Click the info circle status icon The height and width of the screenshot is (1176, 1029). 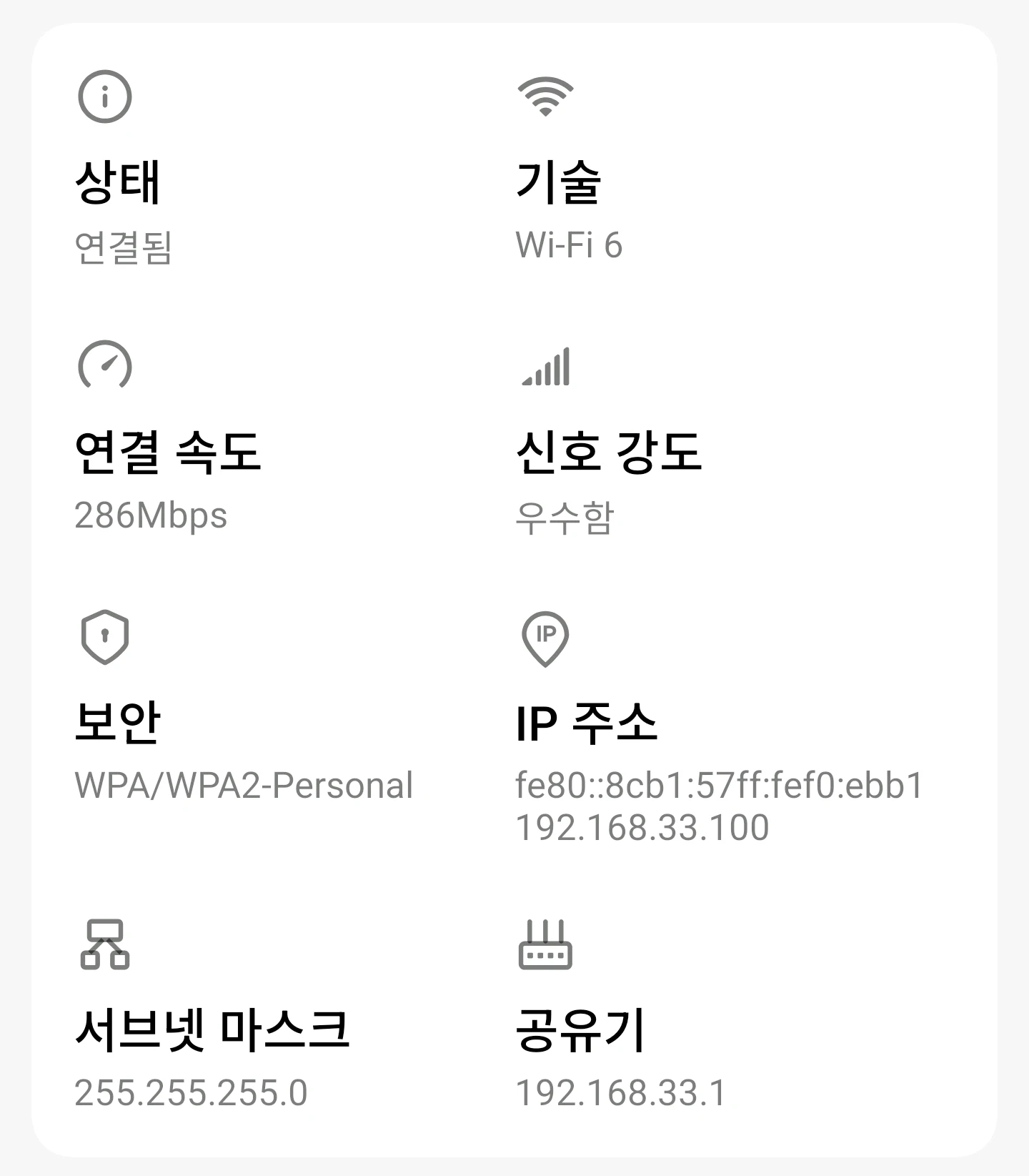coord(104,97)
